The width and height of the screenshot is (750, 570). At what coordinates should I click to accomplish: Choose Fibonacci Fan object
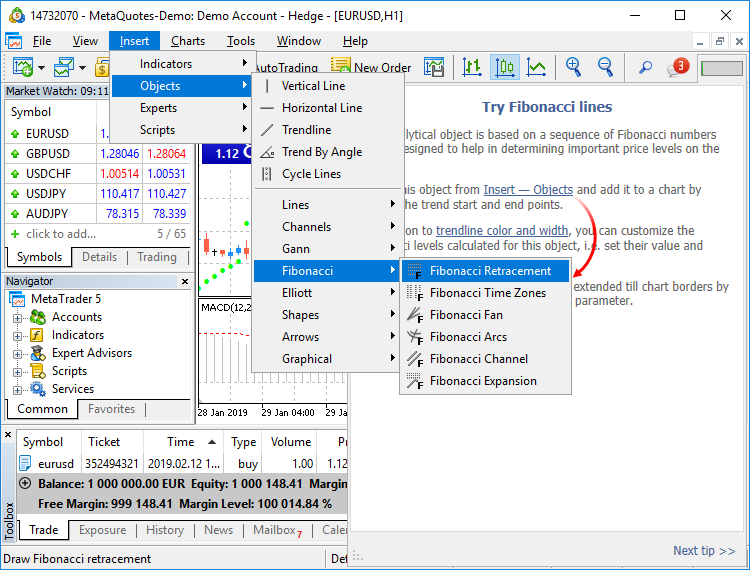coord(466,315)
